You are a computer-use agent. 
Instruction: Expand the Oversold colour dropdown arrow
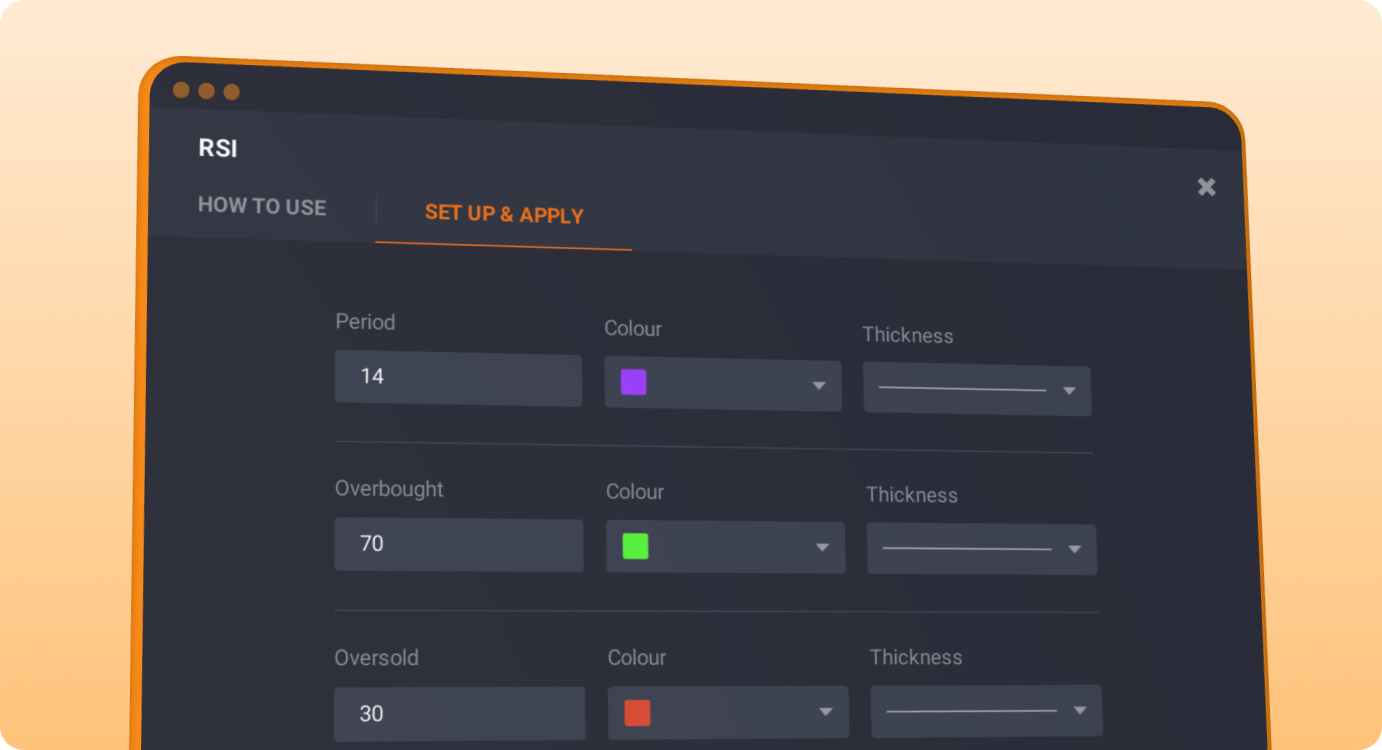826,712
